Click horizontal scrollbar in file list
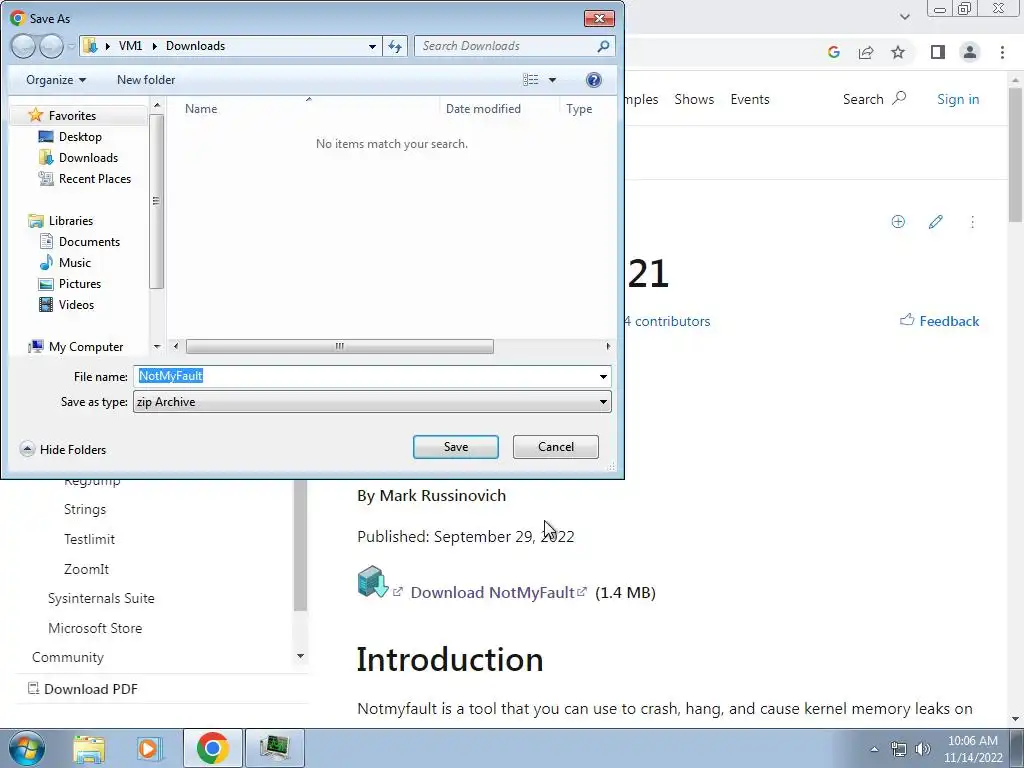1024x768 pixels. pos(340,346)
